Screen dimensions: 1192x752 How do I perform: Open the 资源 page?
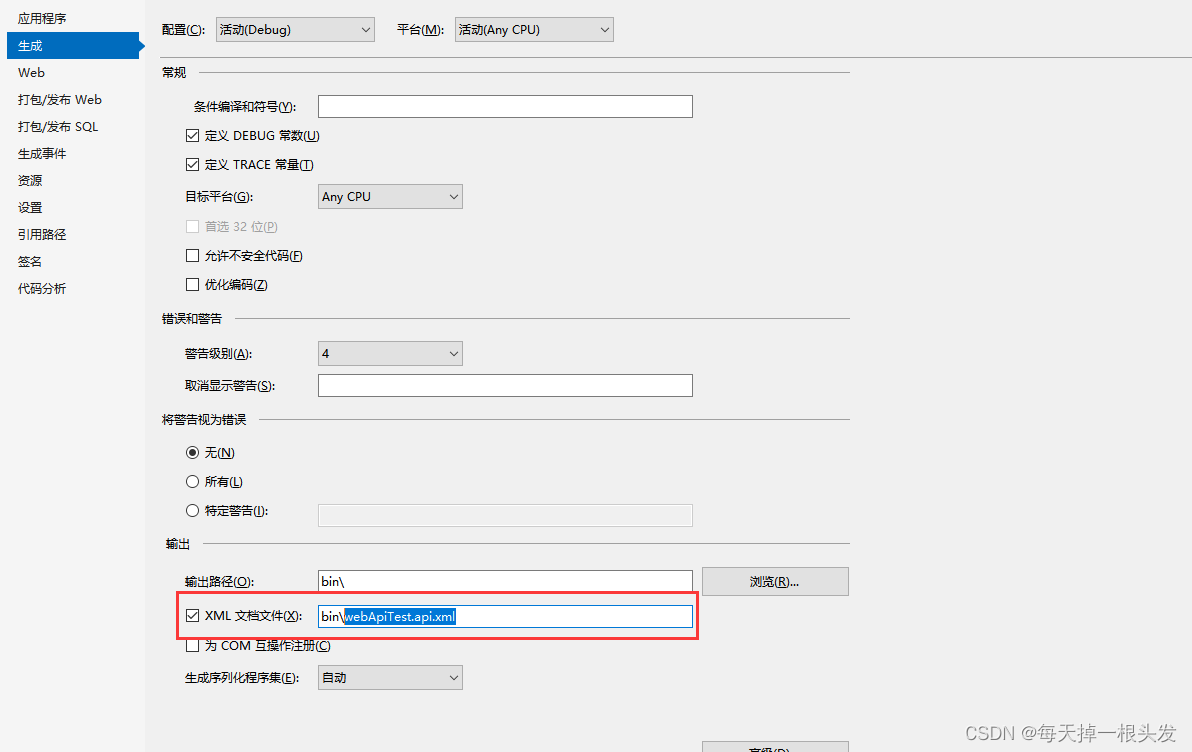29,180
